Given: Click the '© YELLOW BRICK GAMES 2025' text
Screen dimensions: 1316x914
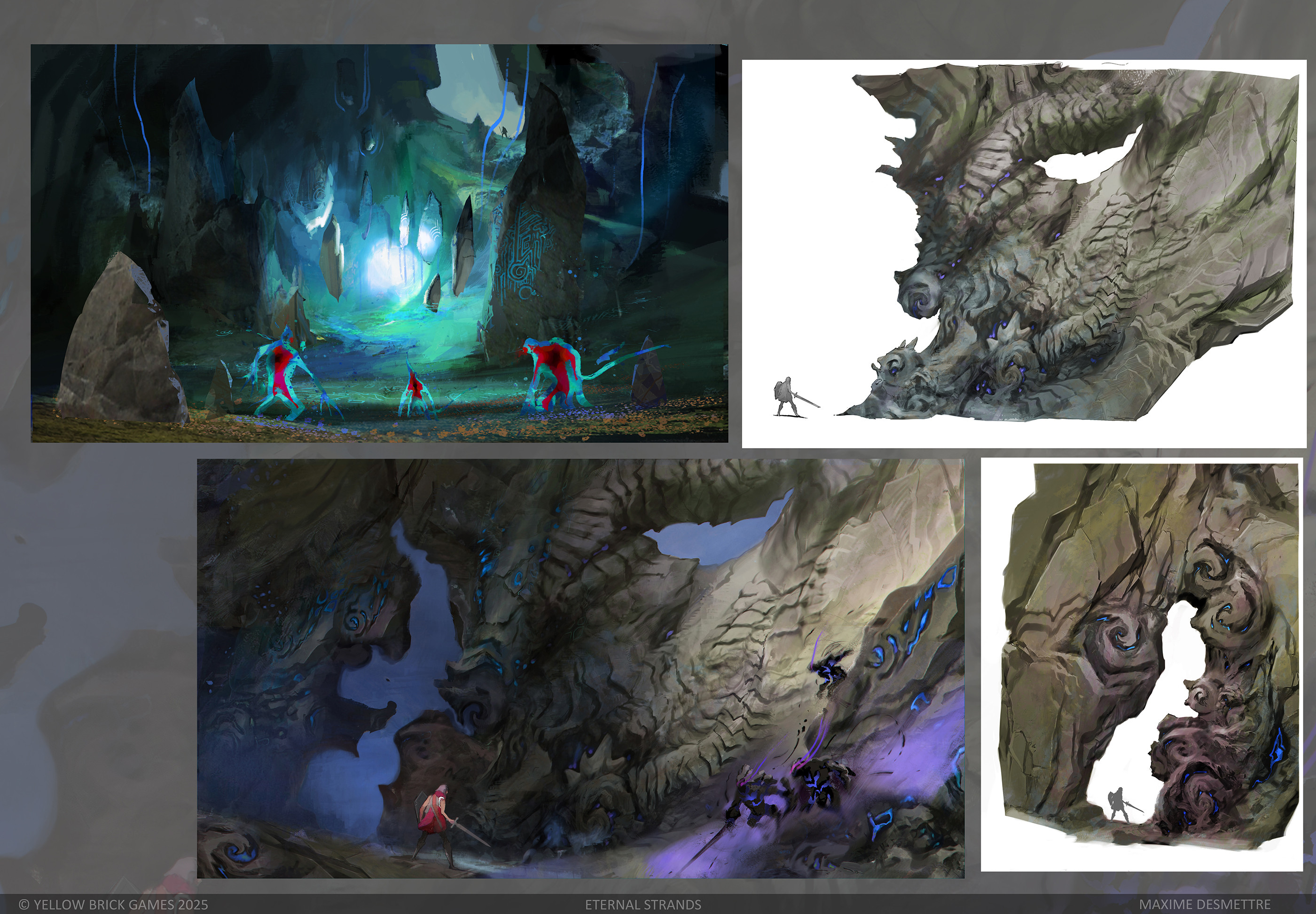Looking at the screenshot, I should point(113,904).
